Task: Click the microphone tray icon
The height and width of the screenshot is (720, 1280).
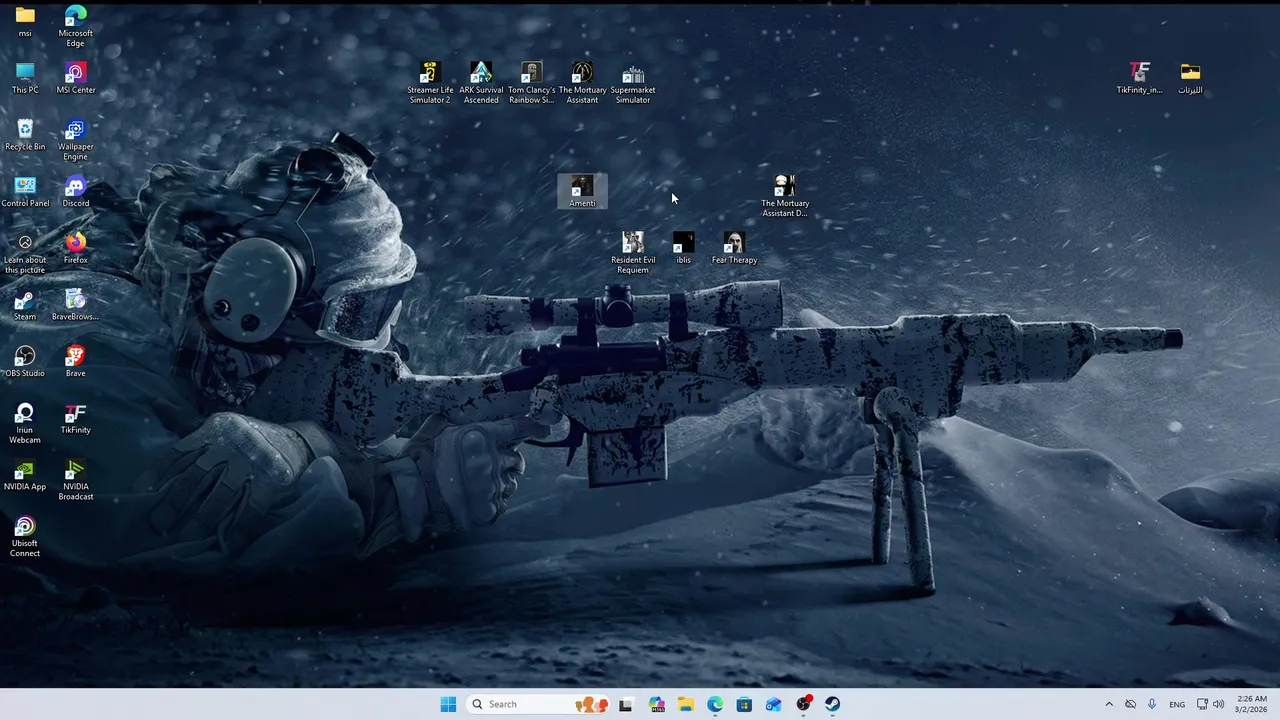Action: click(1152, 704)
